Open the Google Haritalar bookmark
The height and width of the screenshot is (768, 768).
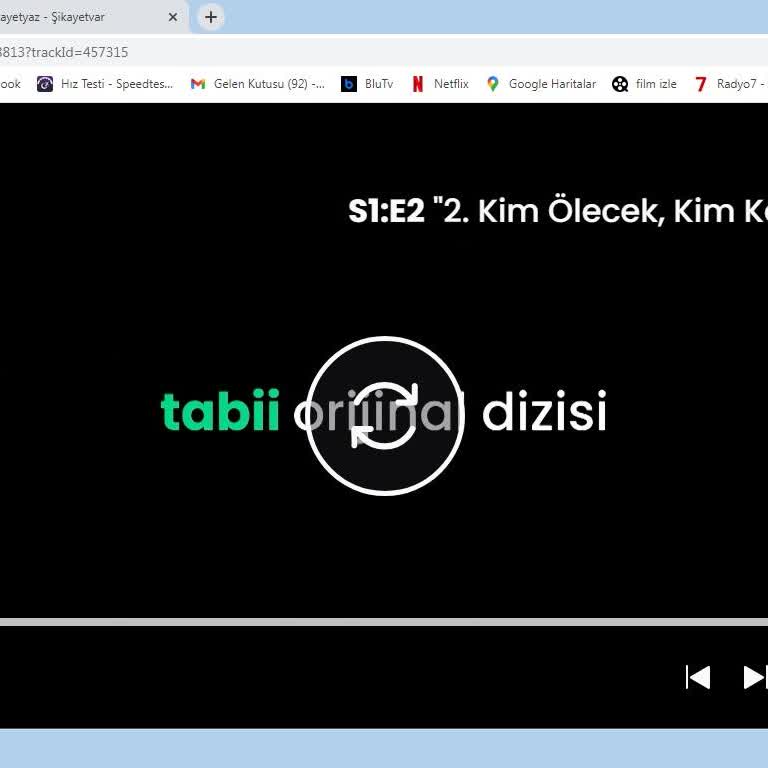click(541, 84)
